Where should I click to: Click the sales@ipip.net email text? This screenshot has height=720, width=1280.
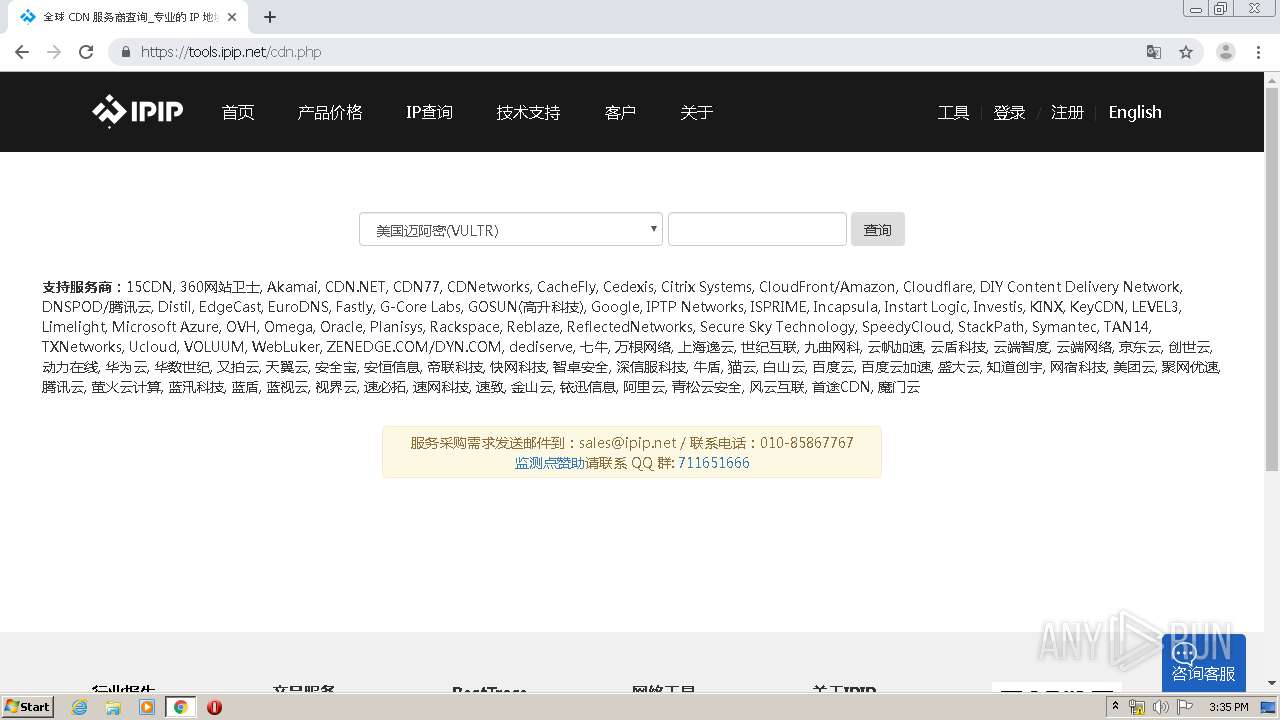point(628,442)
